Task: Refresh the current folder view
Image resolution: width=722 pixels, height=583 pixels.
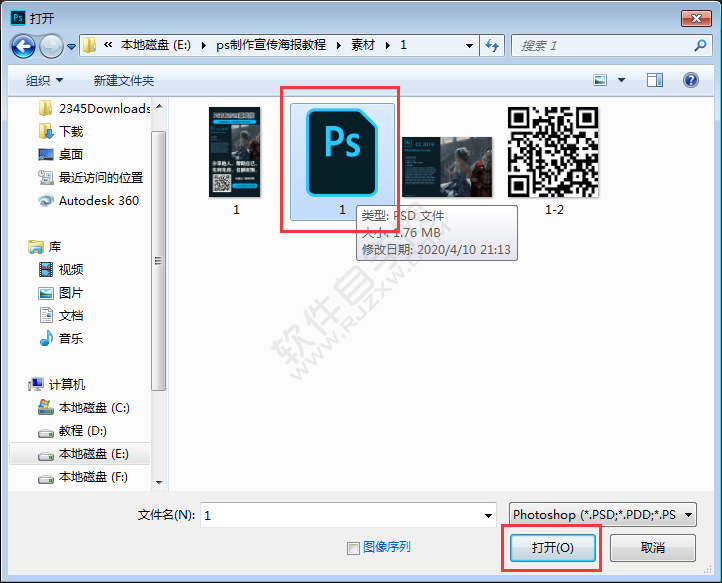Action: click(x=492, y=46)
